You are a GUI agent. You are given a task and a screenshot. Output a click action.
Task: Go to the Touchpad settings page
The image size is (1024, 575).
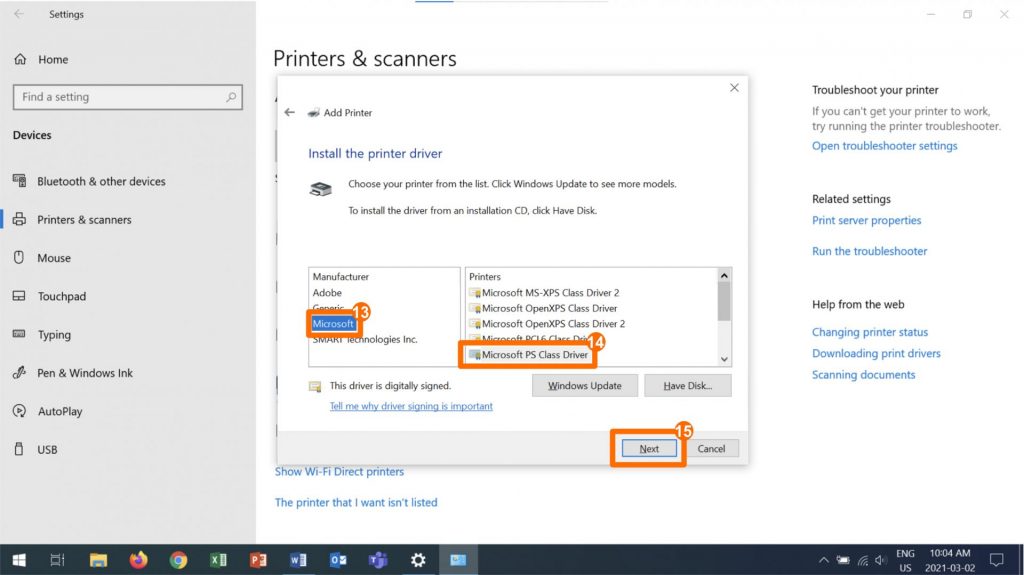coord(62,297)
